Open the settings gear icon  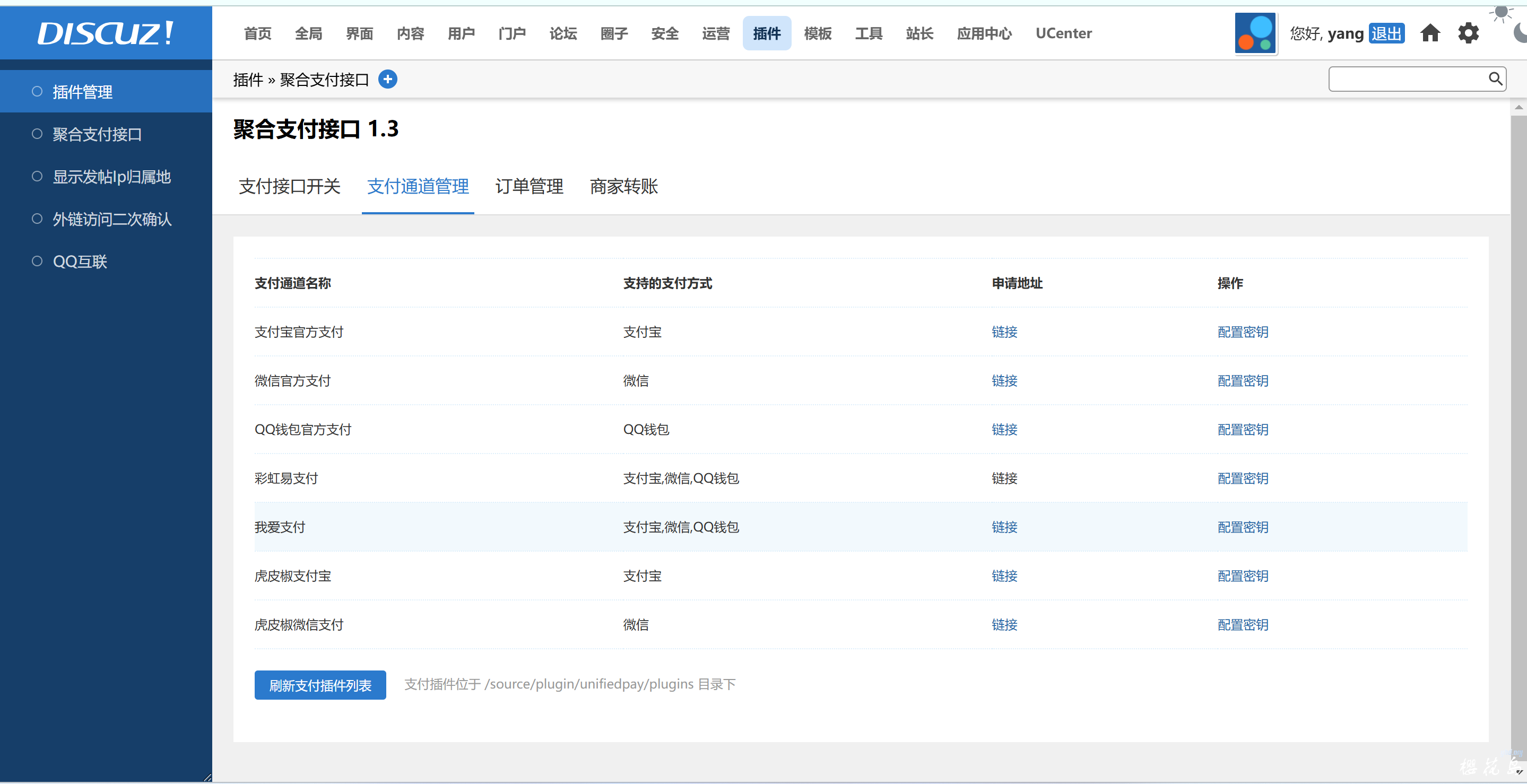tap(1468, 33)
